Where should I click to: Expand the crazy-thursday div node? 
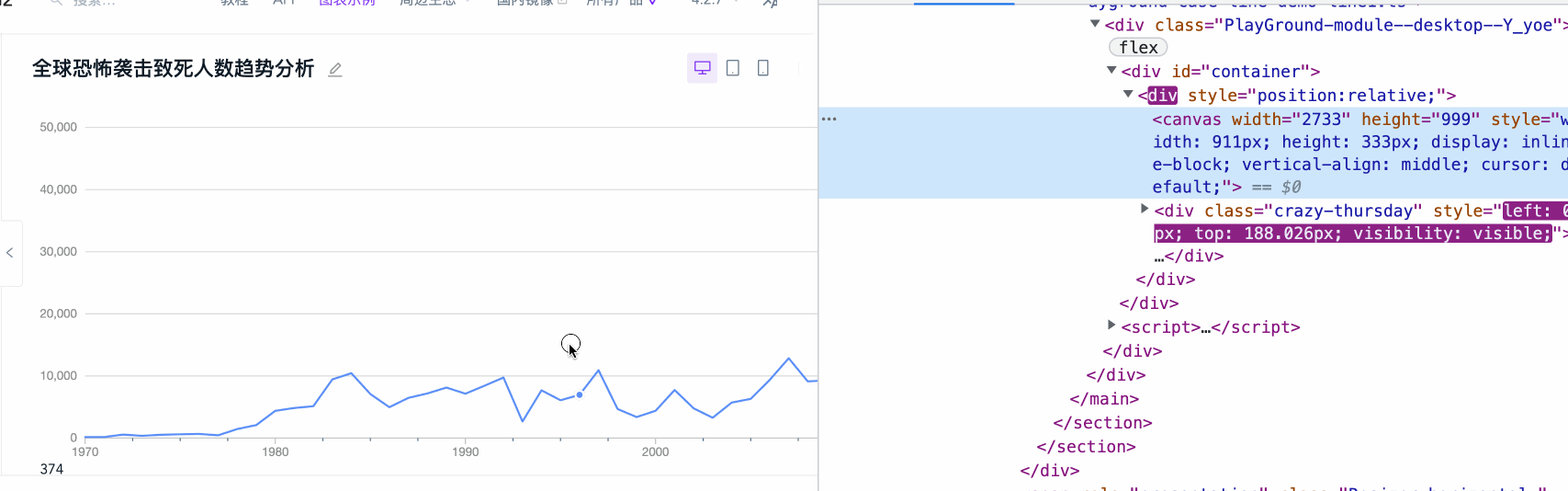pos(1145,210)
